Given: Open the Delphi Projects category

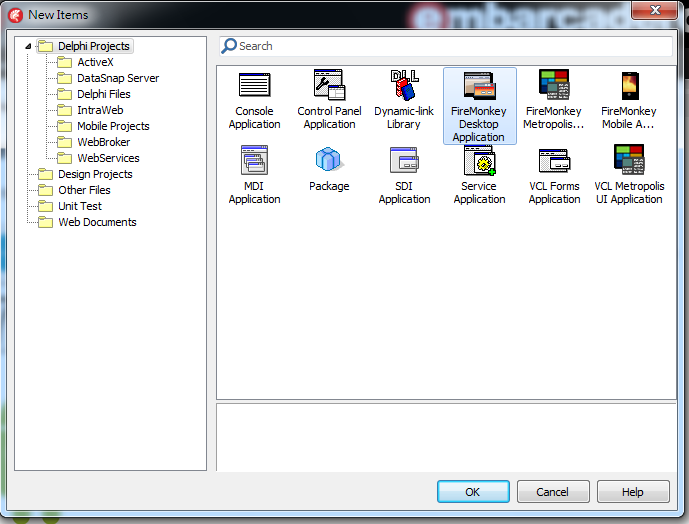Looking at the screenshot, I should (x=94, y=46).
